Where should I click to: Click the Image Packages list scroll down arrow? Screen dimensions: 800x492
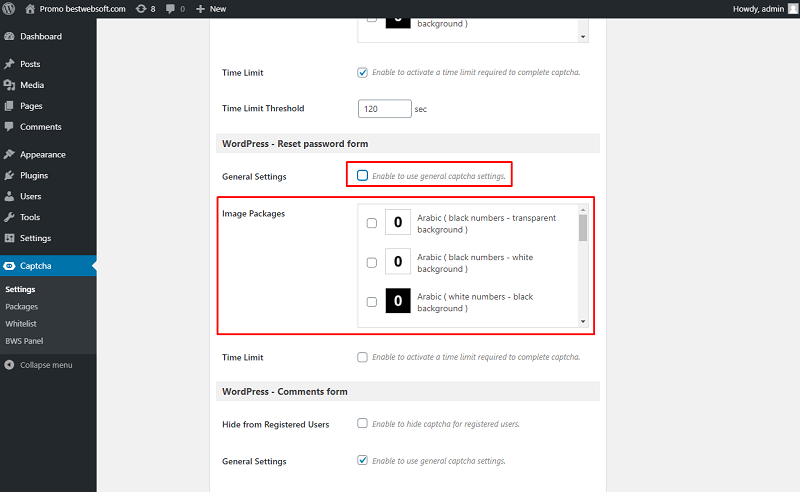click(x=583, y=322)
